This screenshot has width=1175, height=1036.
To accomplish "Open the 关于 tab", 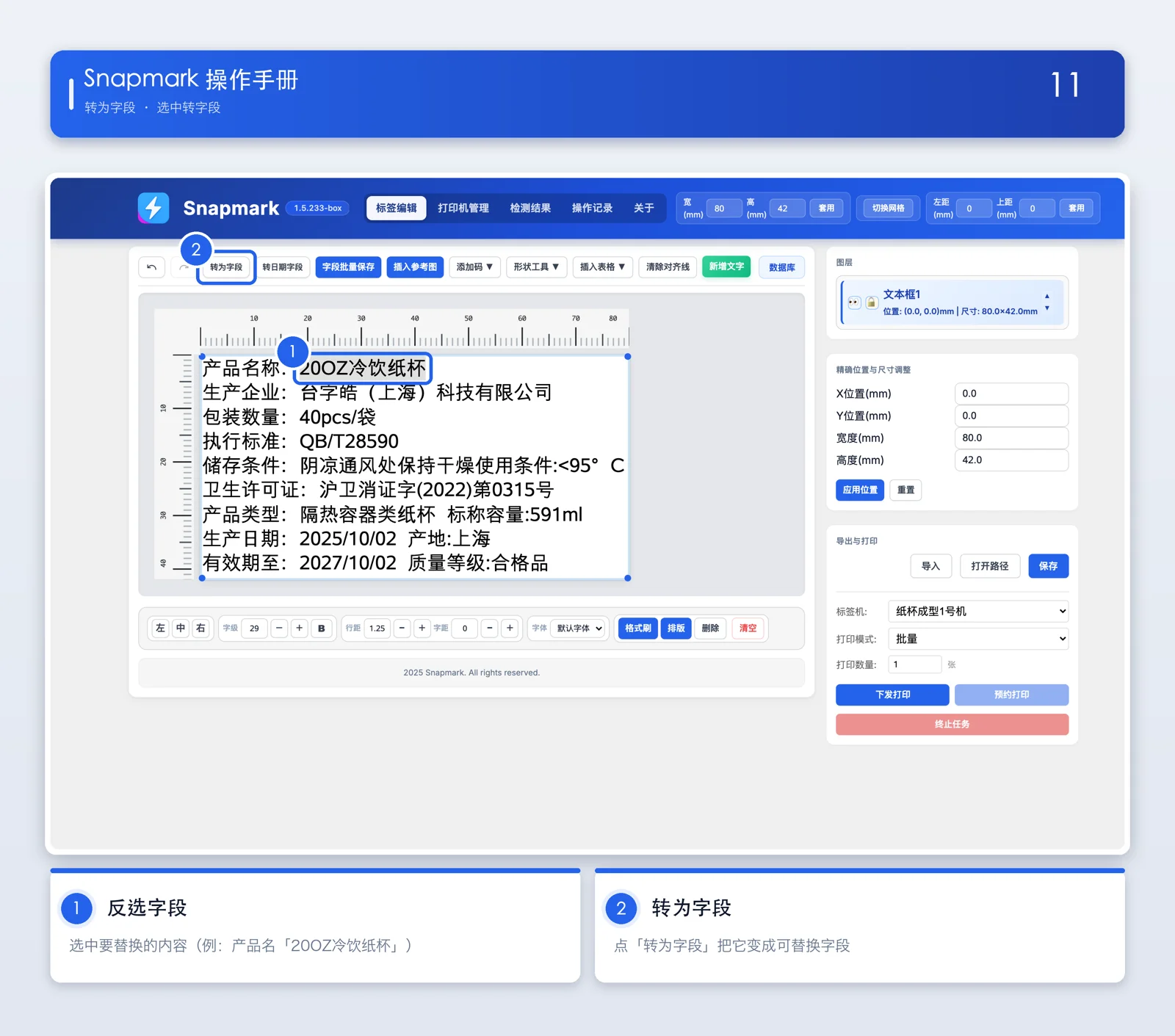I will [644, 208].
